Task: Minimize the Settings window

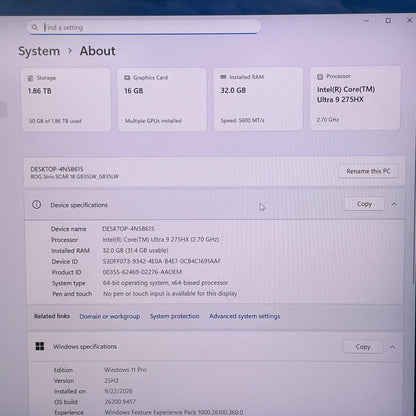Action: 367,21
